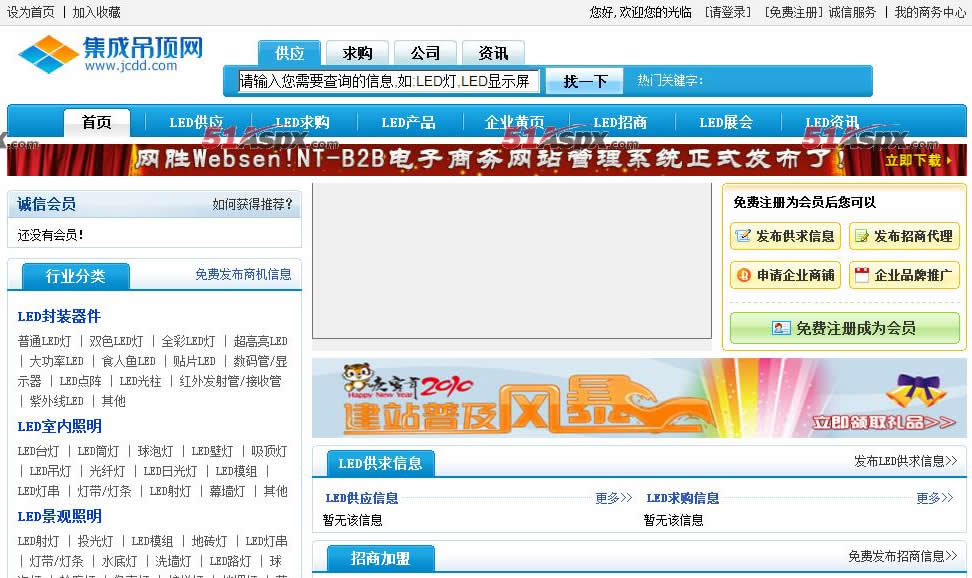Open LED封装器件 category heading
The height and width of the screenshot is (578, 972).
59,316
